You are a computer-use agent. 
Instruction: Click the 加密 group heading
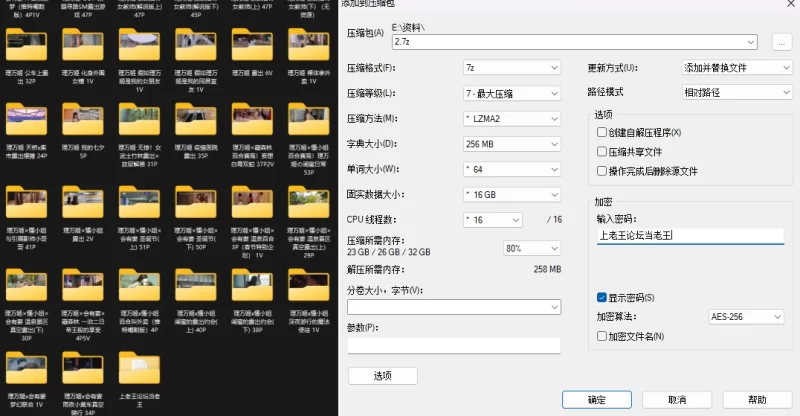[x=603, y=202]
